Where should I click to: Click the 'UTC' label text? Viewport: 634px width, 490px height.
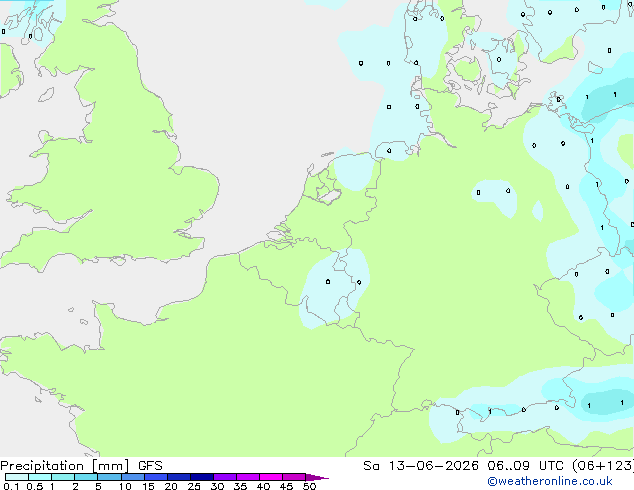click(x=552, y=466)
